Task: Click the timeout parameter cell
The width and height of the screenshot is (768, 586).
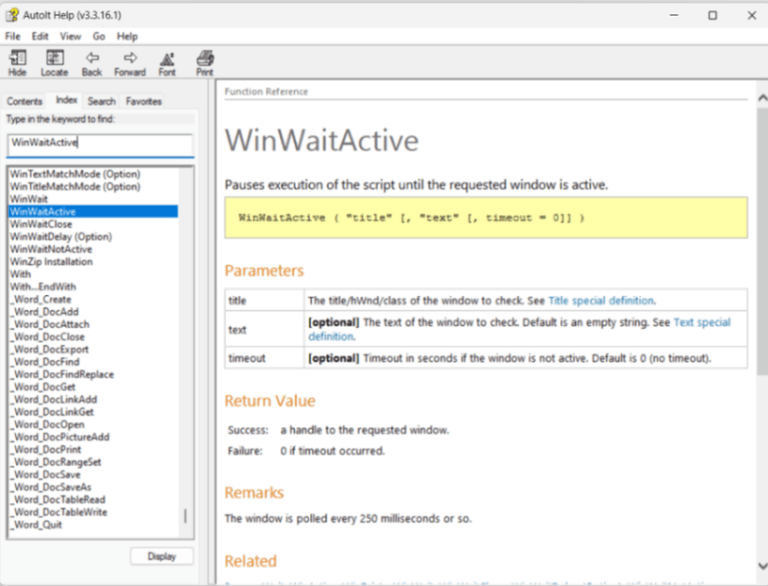Action: [264, 358]
